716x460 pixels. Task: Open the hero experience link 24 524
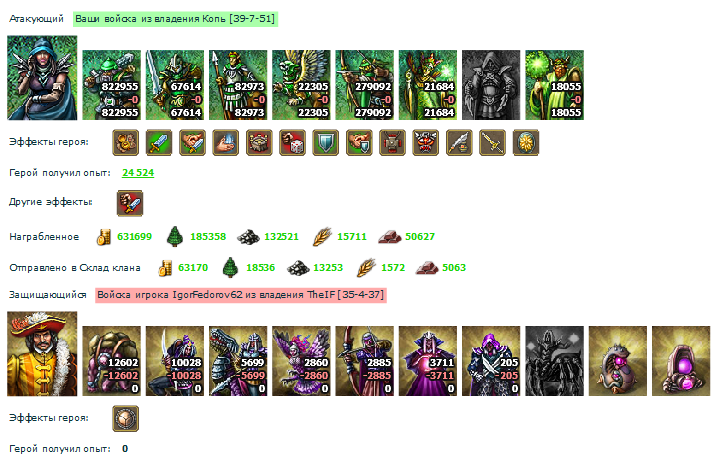coord(138,173)
